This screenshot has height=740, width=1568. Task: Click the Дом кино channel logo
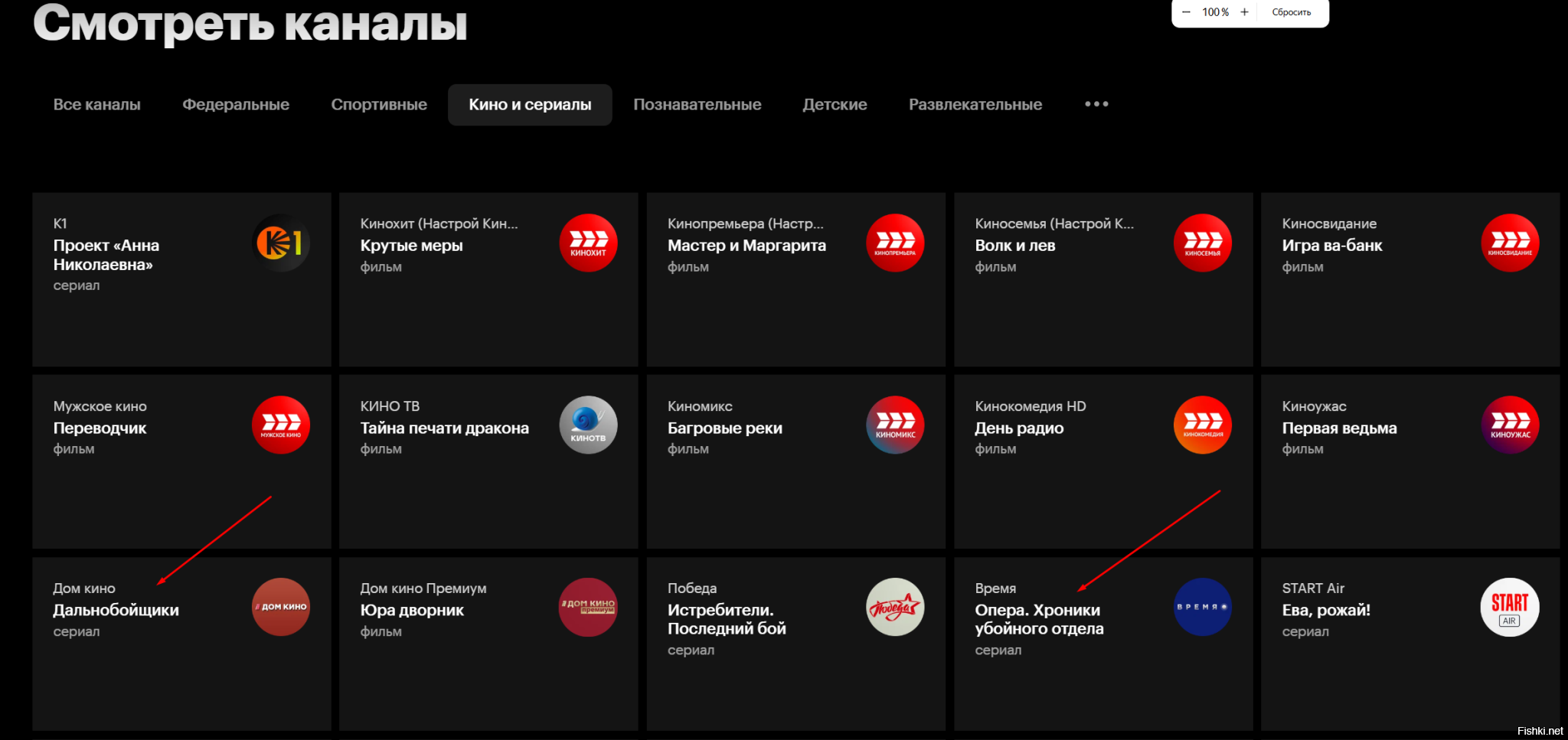click(x=281, y=607)
